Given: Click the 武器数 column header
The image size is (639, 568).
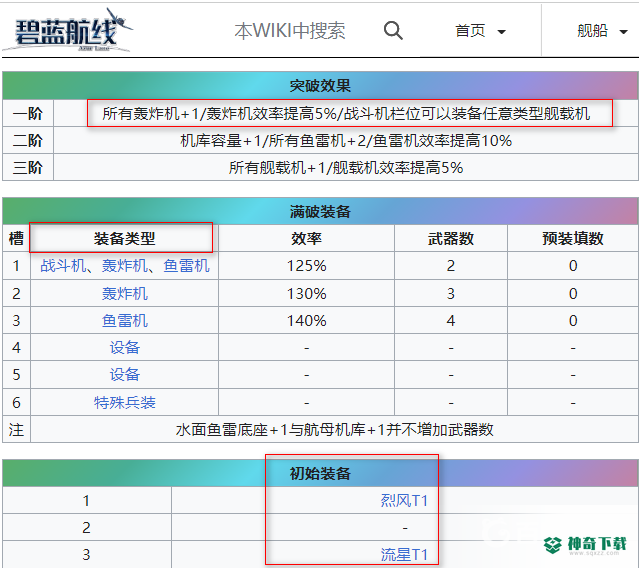Looking at the screenshot, I should (x=451, y=238).
